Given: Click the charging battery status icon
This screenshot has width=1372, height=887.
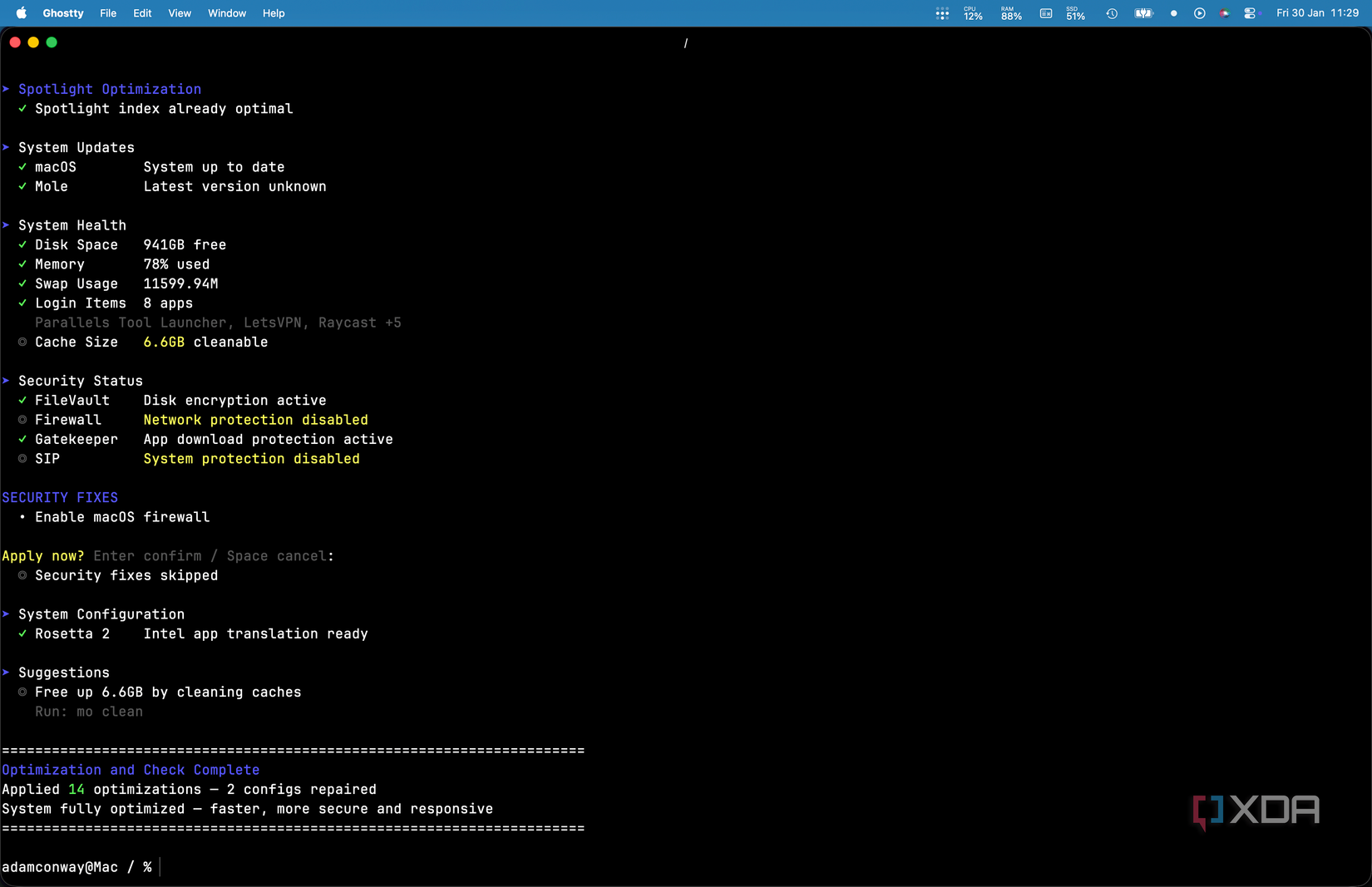Looking at the screenshot, I should [1144, 13].
